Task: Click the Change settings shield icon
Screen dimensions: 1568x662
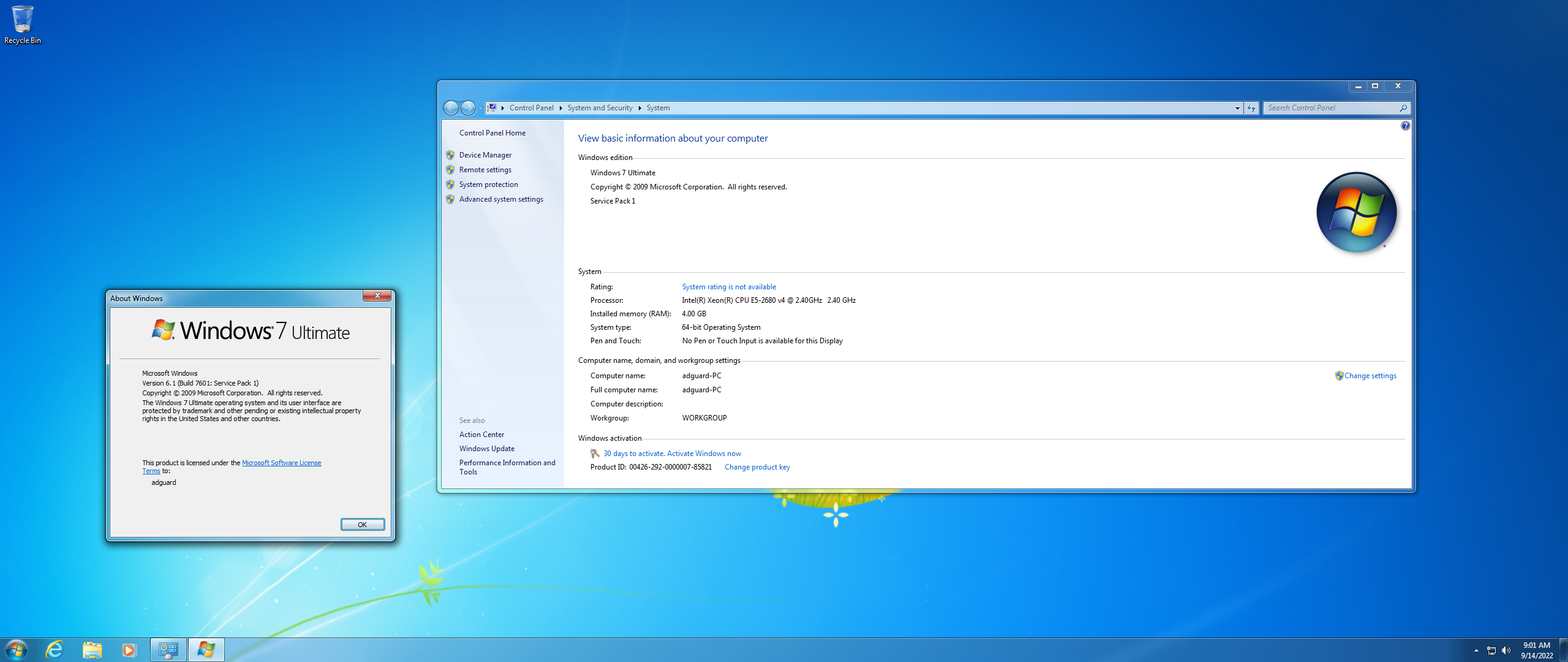Action: point(1339,376)
